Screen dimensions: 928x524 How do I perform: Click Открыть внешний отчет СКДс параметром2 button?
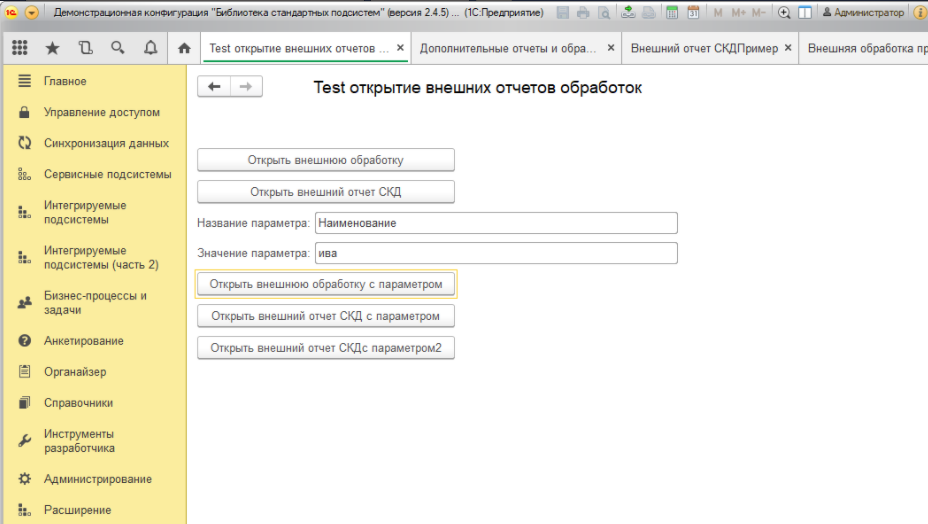(x=326, y=348)
